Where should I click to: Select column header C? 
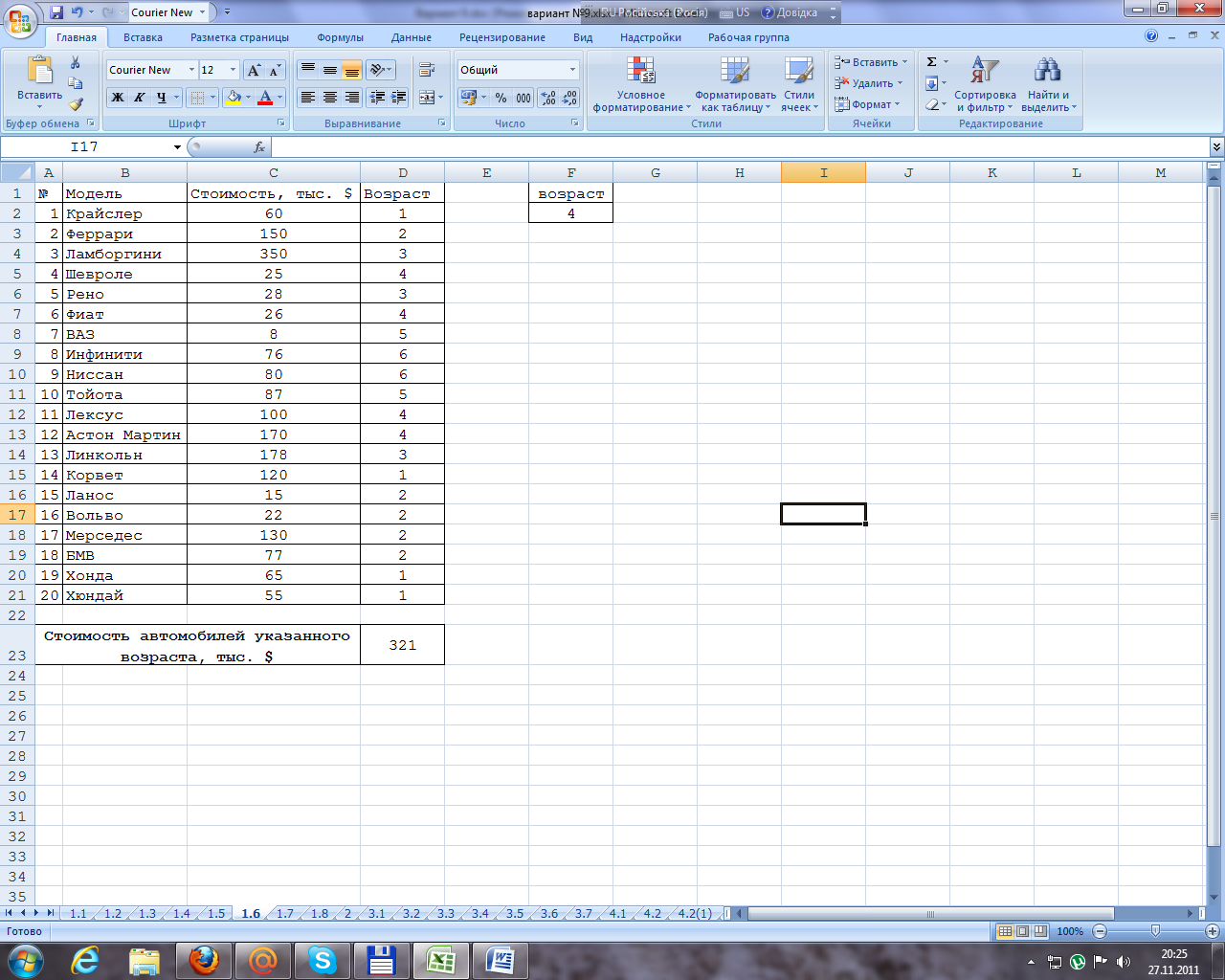[x=274, y=173]
